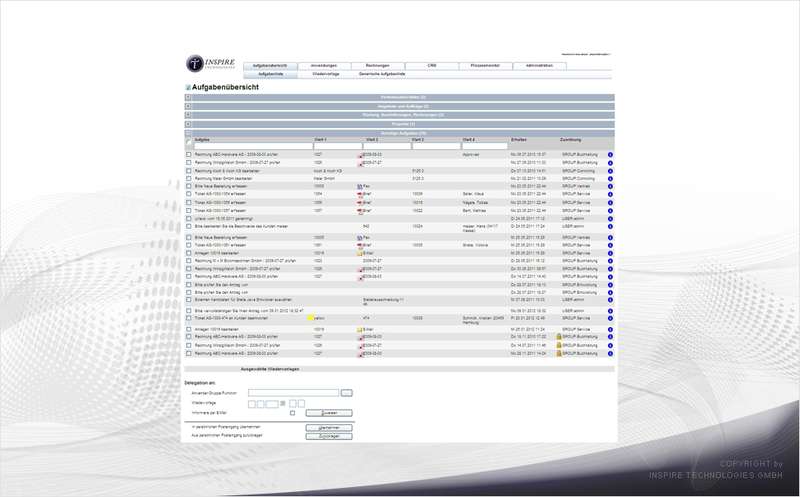Click lock icon in row dated 28.11.2011
The height and width of the screenshot is (497, 800).
click(x=559, y=353)
